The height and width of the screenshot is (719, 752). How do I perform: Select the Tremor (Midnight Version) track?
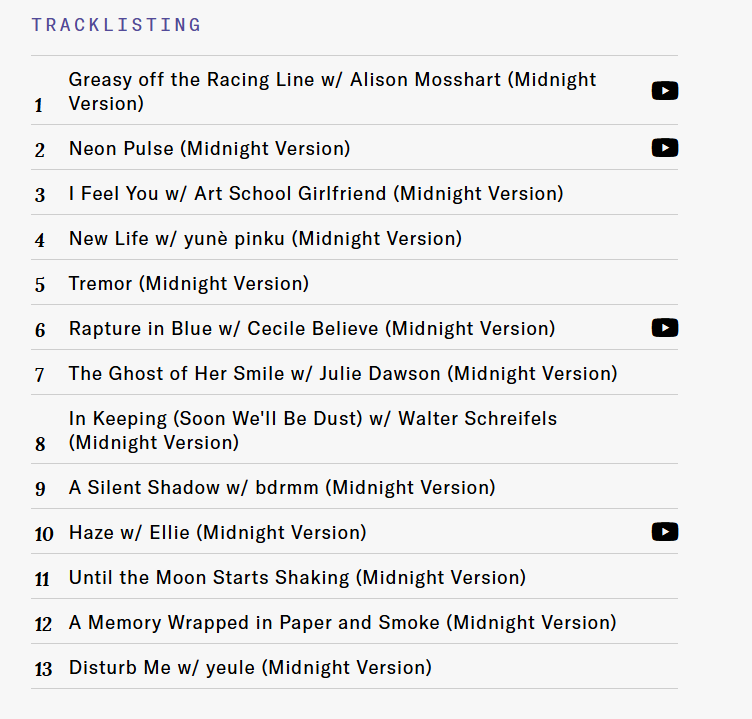pos(188,284)
